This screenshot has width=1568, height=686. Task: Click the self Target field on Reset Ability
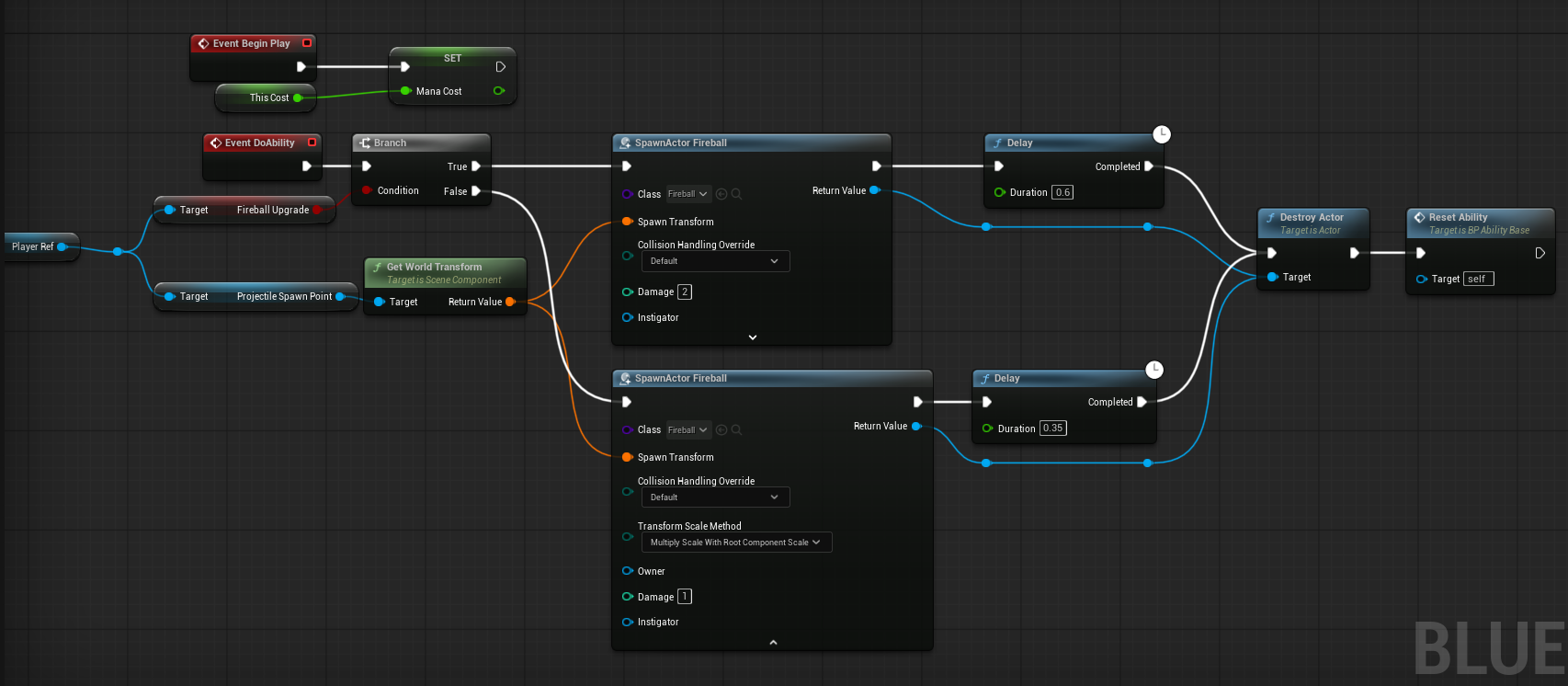(x=1478, y=279)
